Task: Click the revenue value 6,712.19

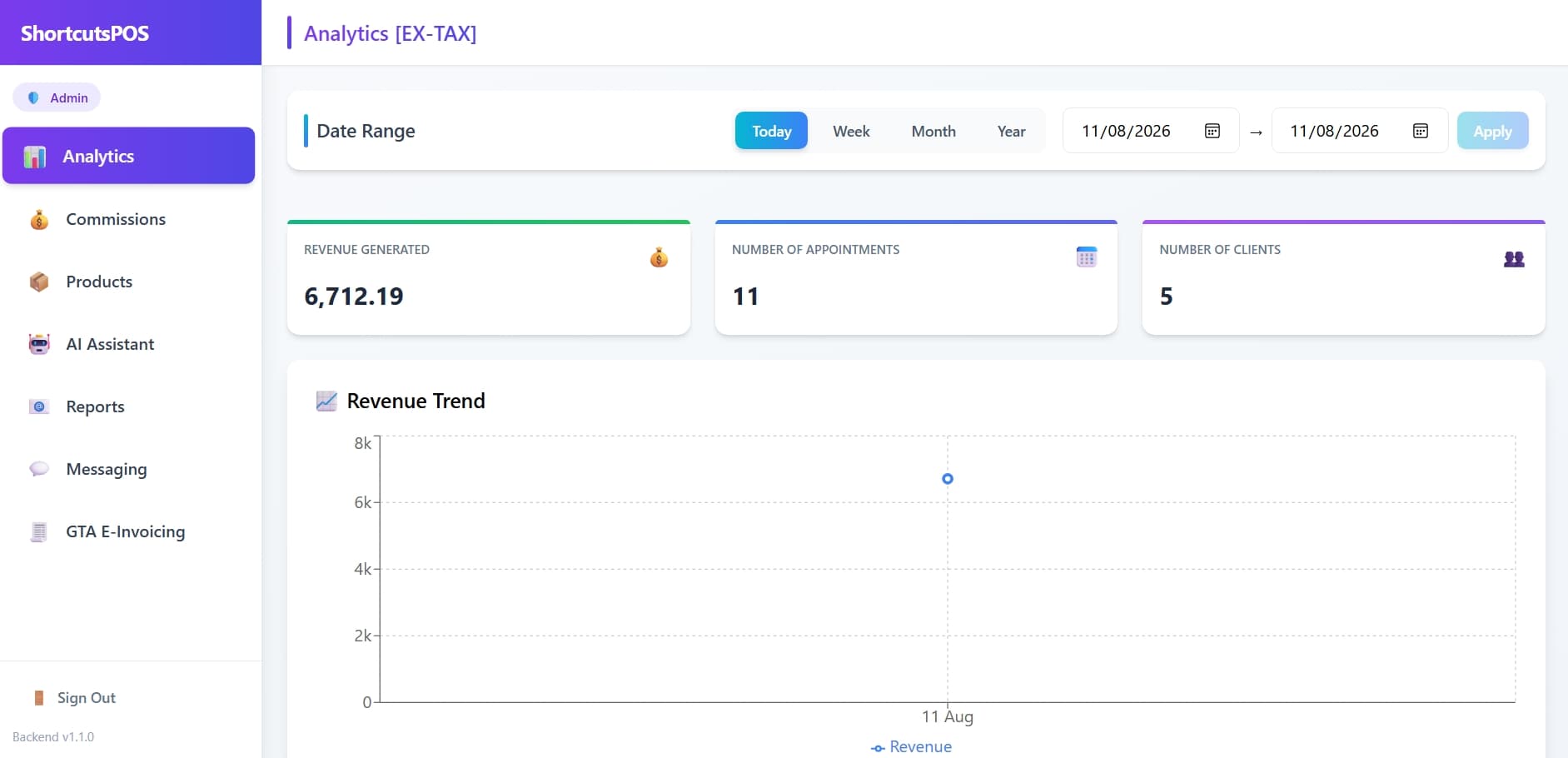Action: (354, 297)
